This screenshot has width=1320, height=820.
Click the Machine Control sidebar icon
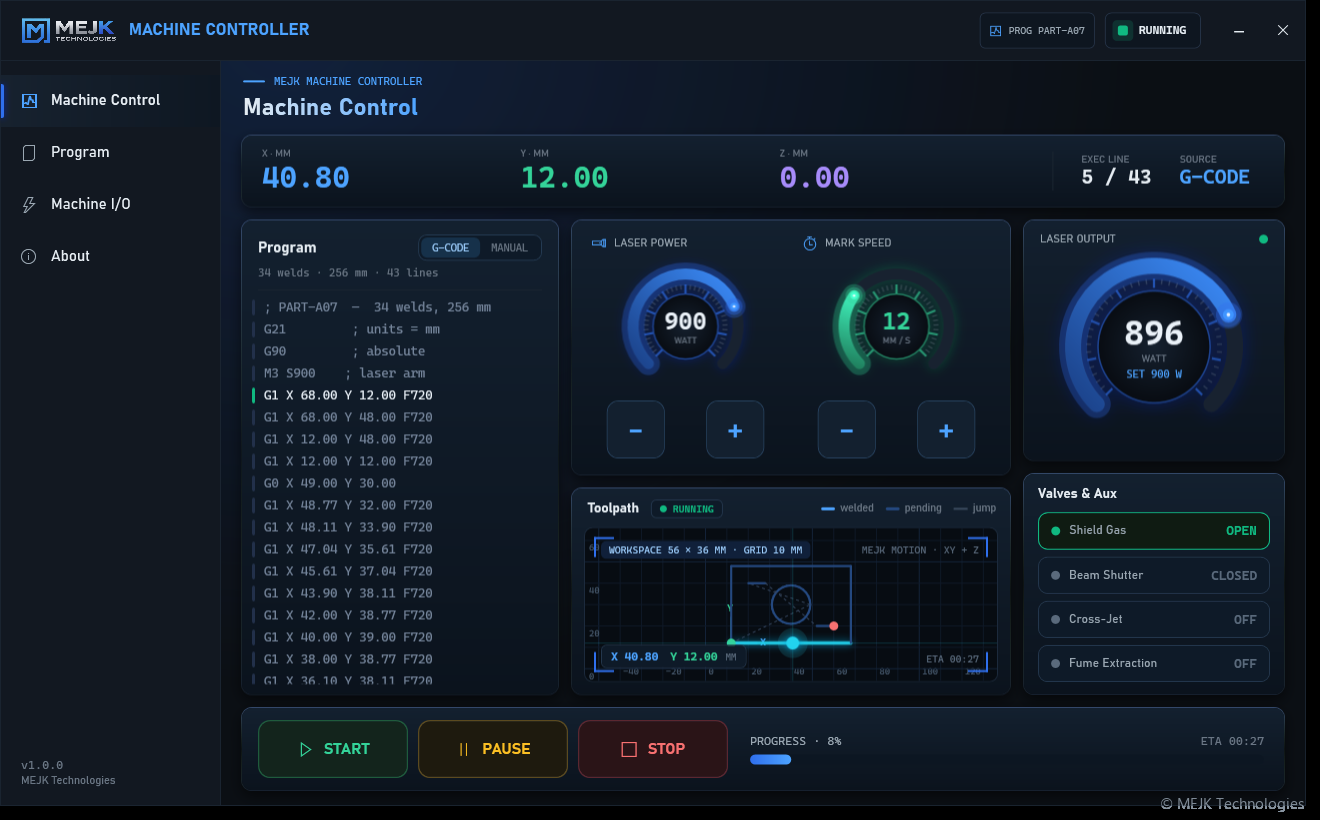coord(29,100)
